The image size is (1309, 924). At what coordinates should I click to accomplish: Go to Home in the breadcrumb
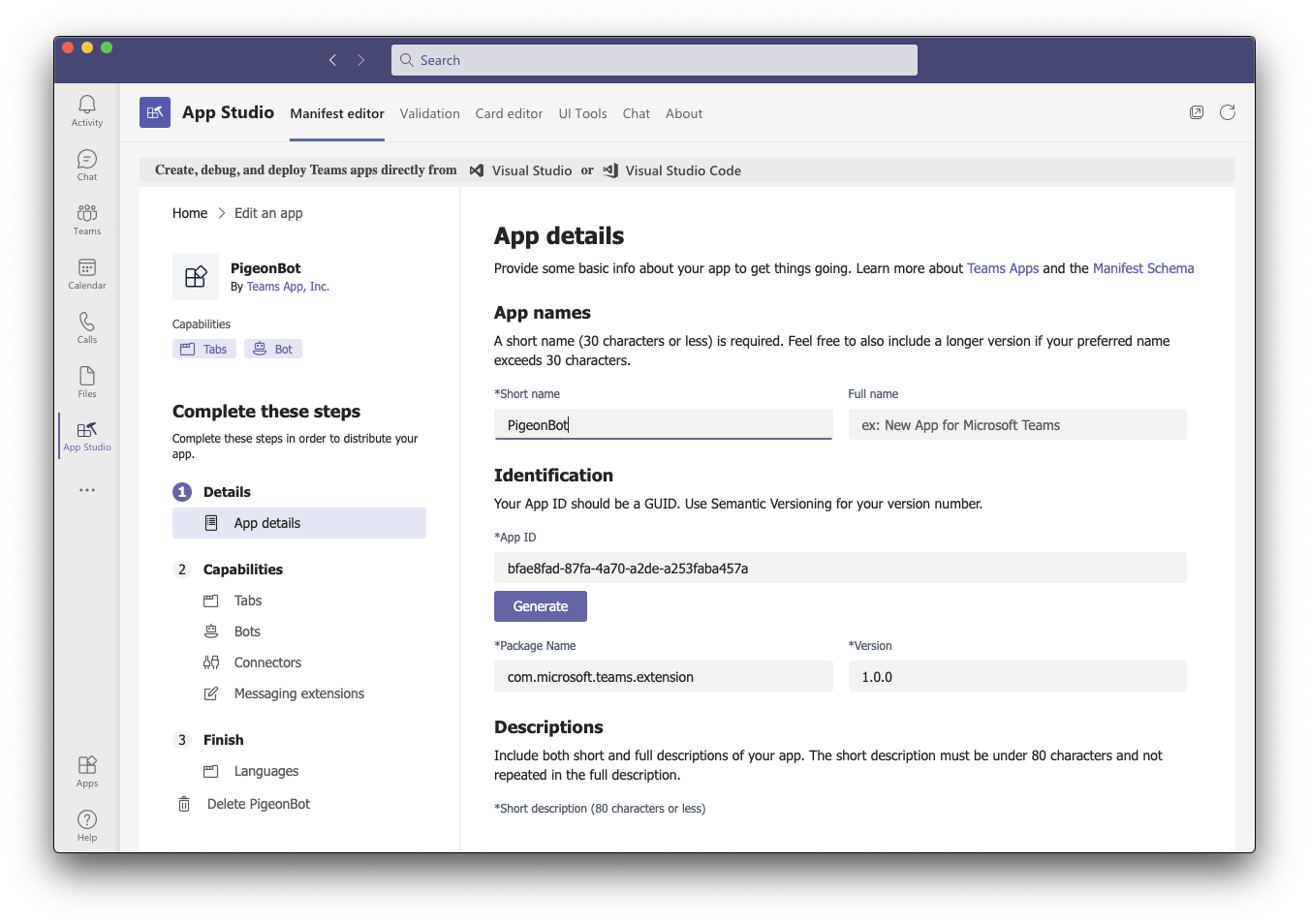(190, 213)
